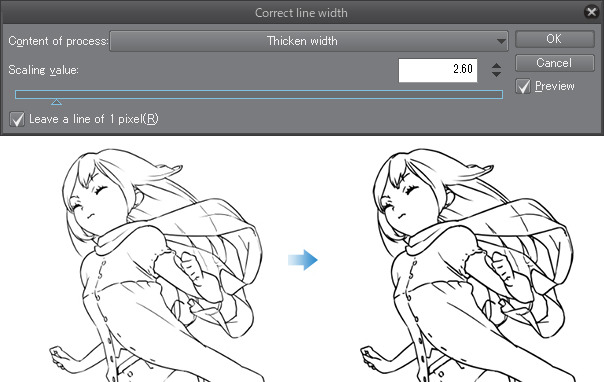Click the Scaling value label

(44, 70)
